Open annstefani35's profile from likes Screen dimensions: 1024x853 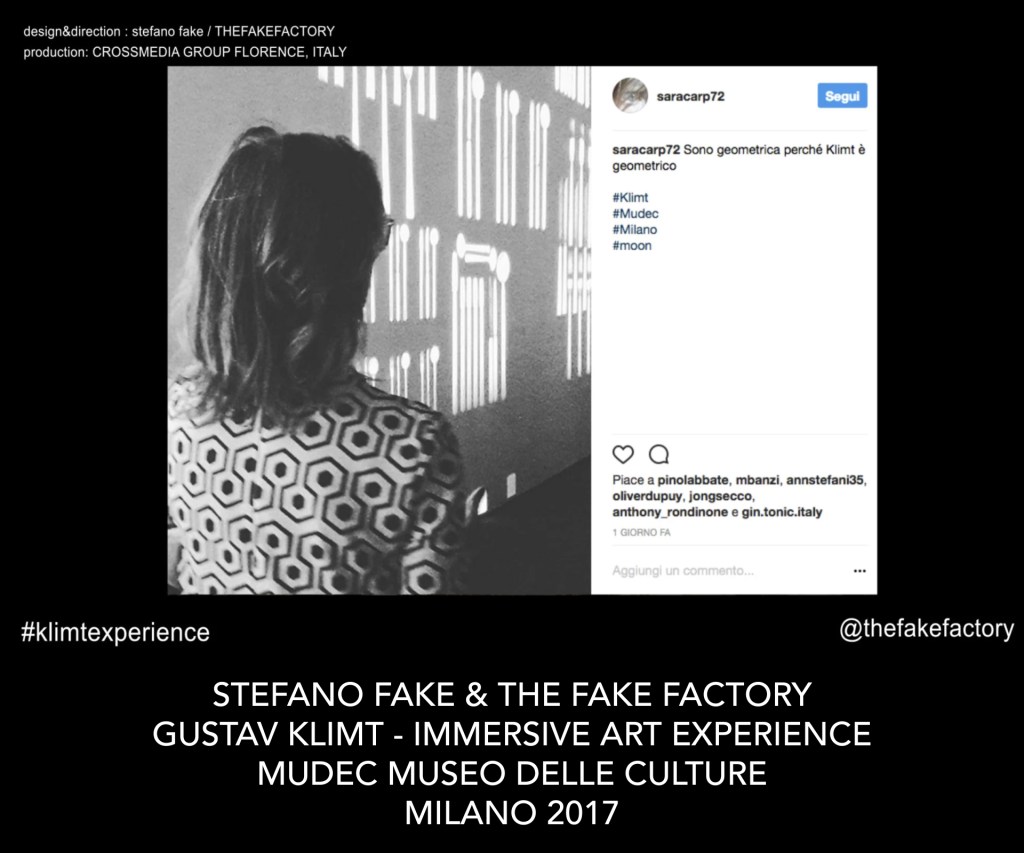[x=825, y=480]
